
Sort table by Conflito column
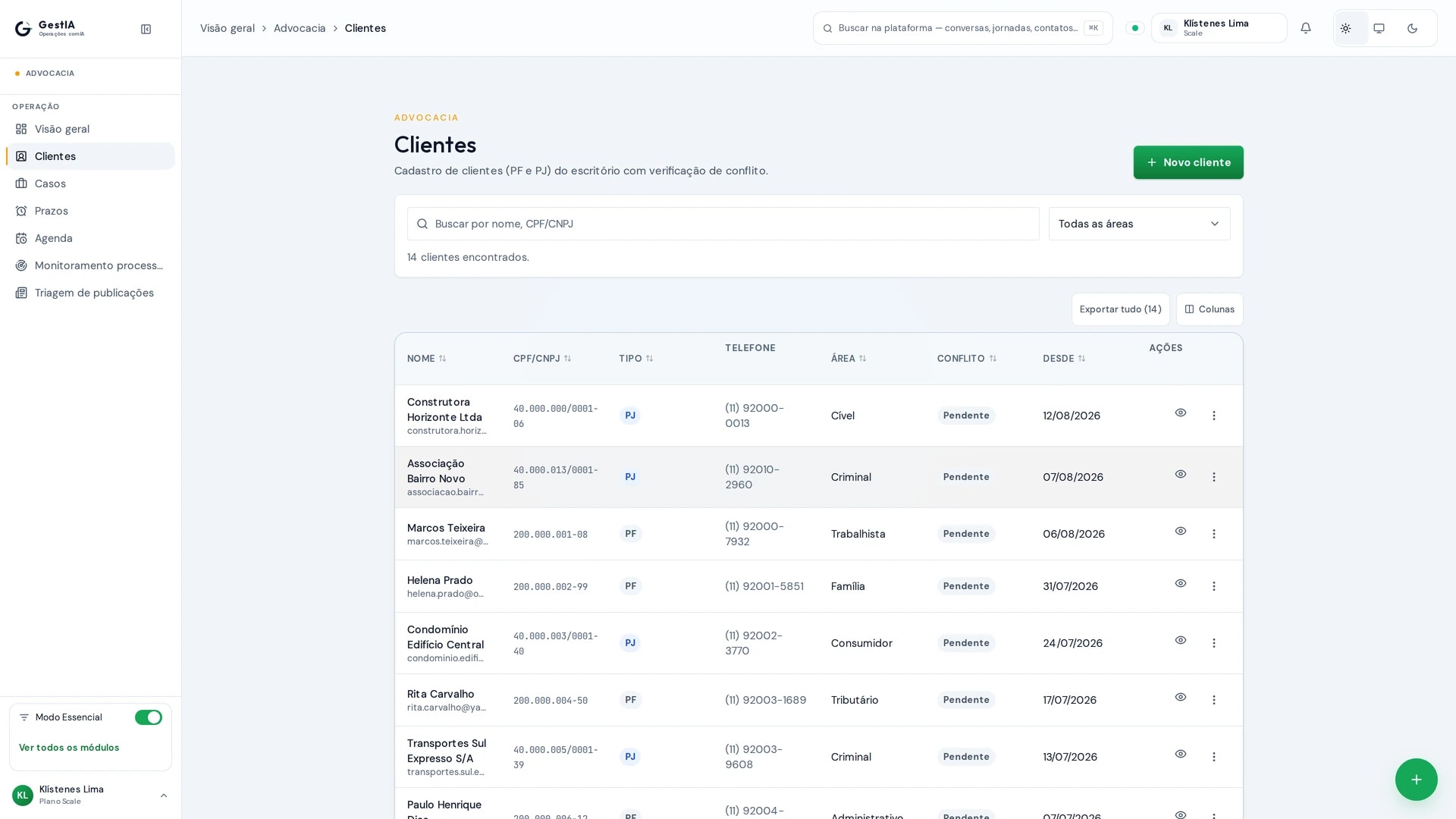coord(967,359)
